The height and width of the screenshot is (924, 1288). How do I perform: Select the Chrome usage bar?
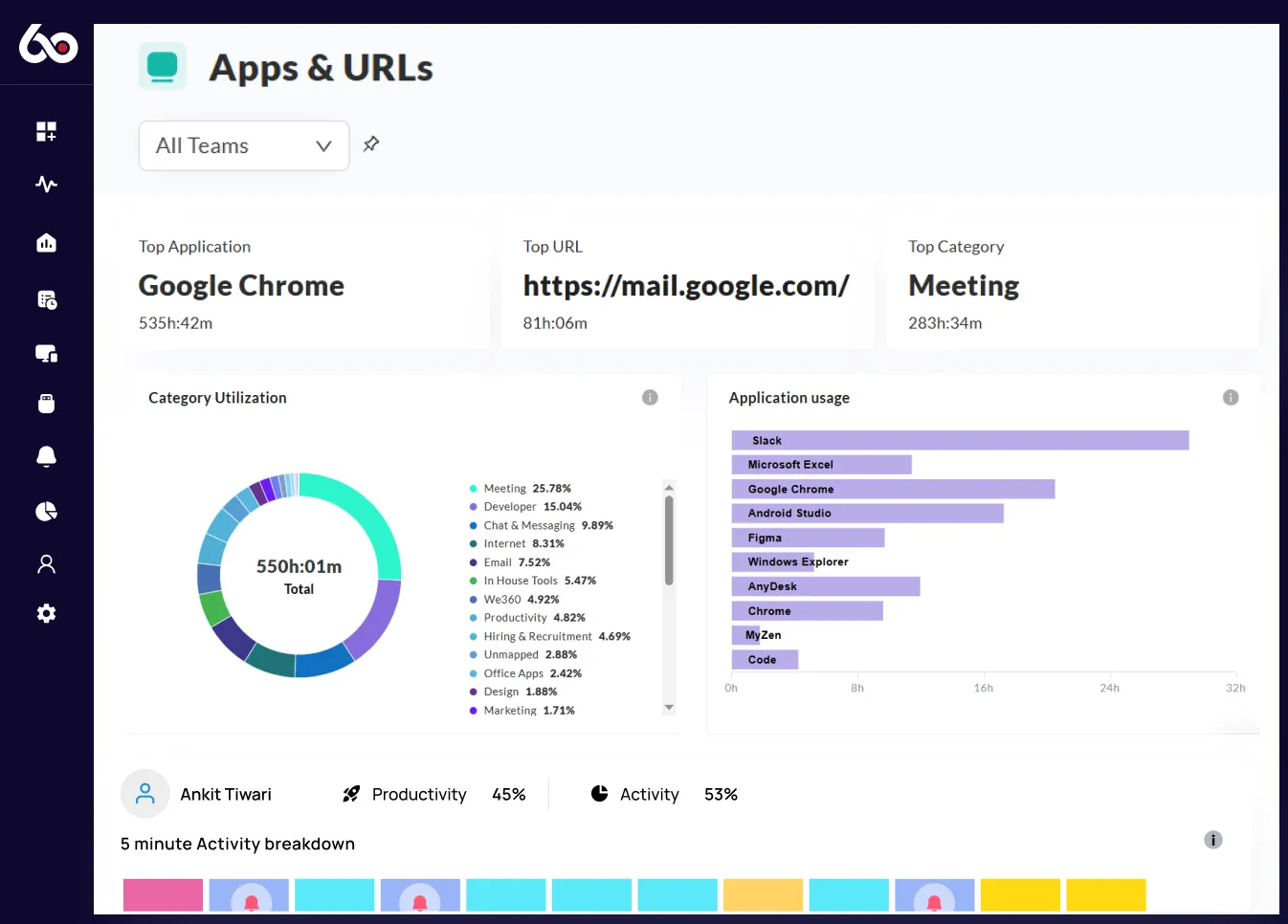click(x=807, y=611)
